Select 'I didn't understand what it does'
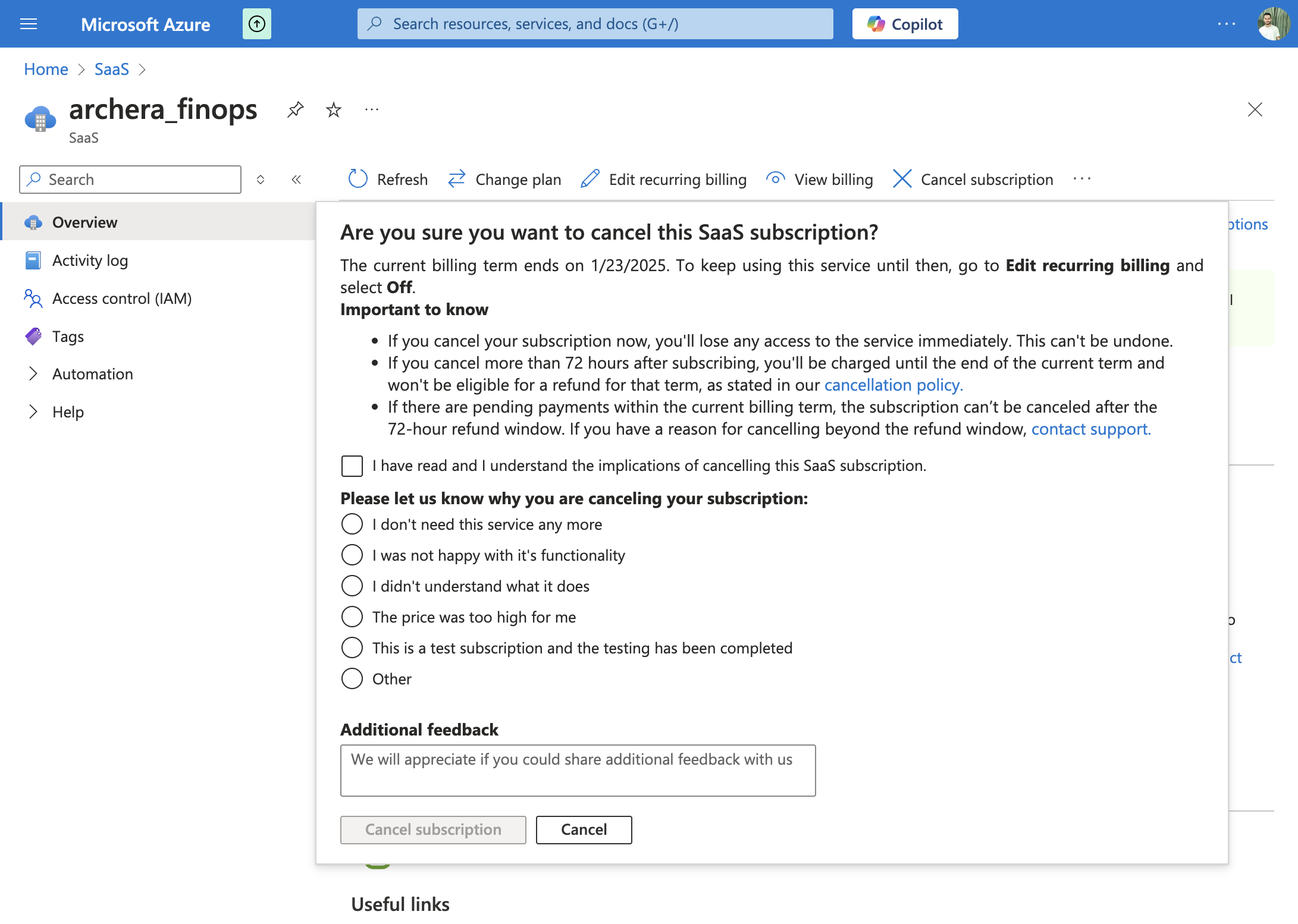 coord(352,586)
